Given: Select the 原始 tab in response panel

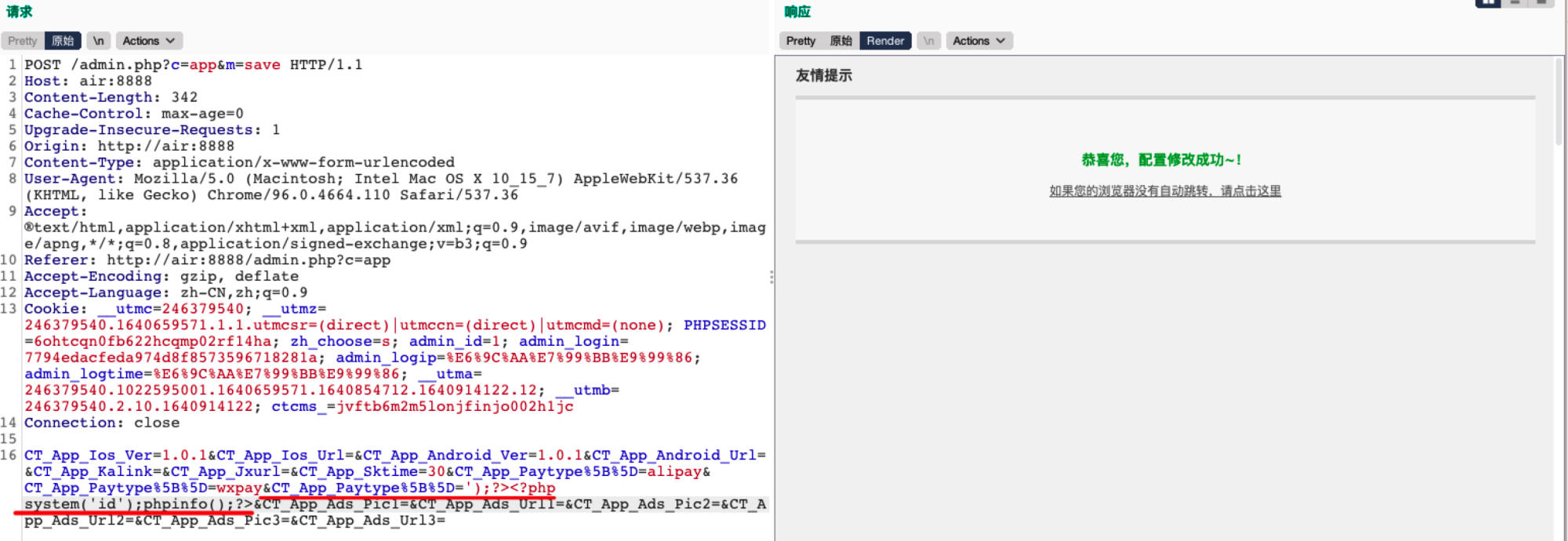Looking at the screenshot, I should pyautogui.click(x=840, y=41).
